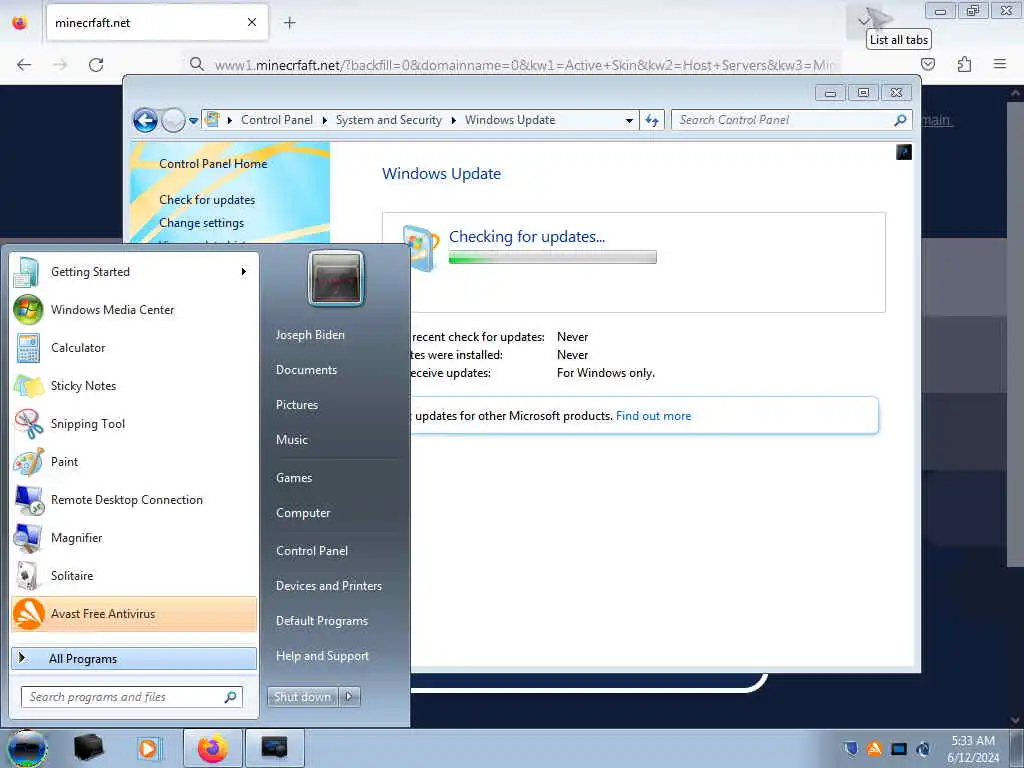Open Avast Free Antivirus

coord(134,614)
